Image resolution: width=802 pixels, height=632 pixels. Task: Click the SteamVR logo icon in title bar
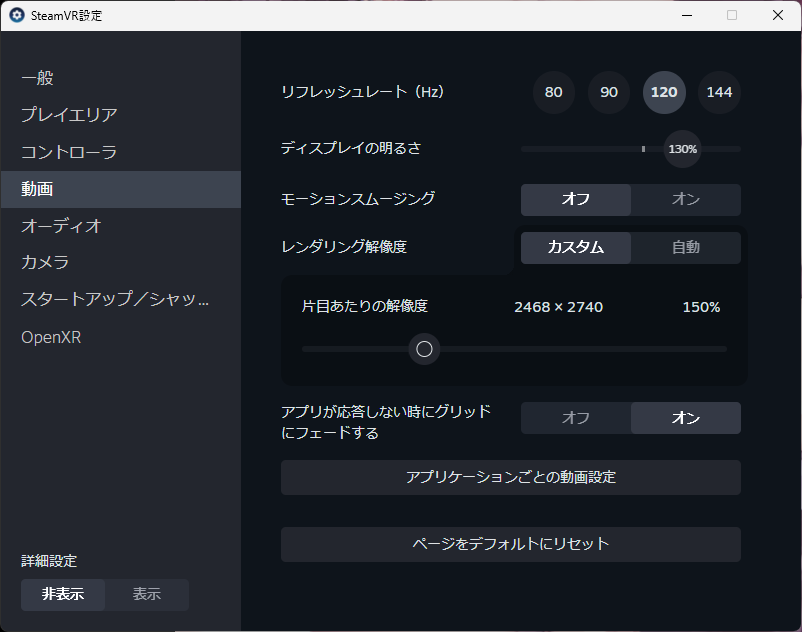click(17, 15)
